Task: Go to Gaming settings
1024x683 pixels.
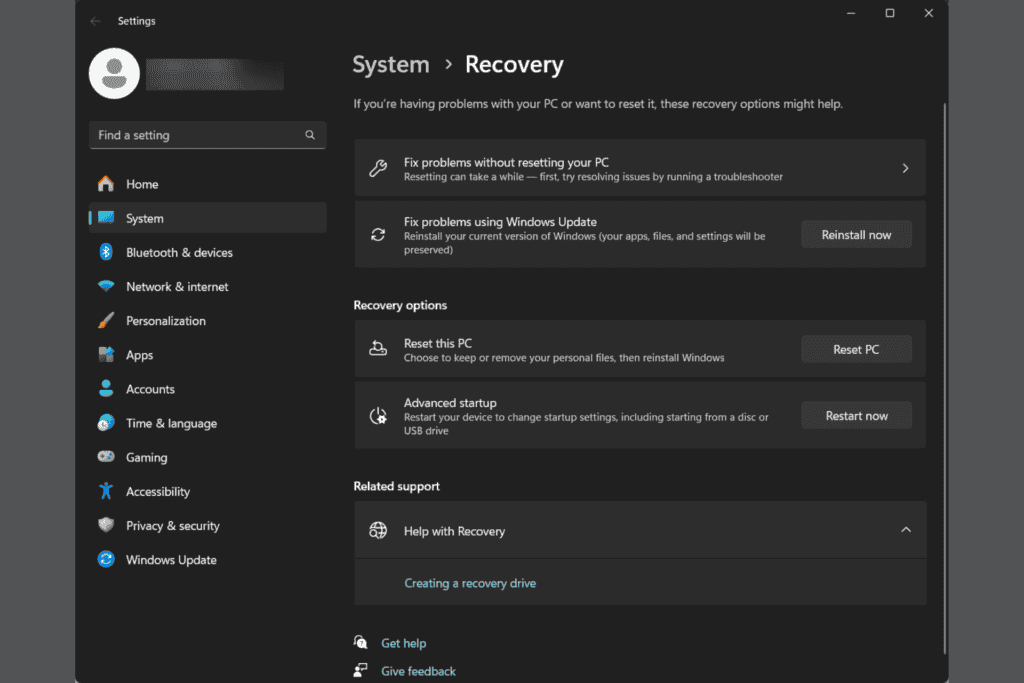Action: [x=208, y=457]
